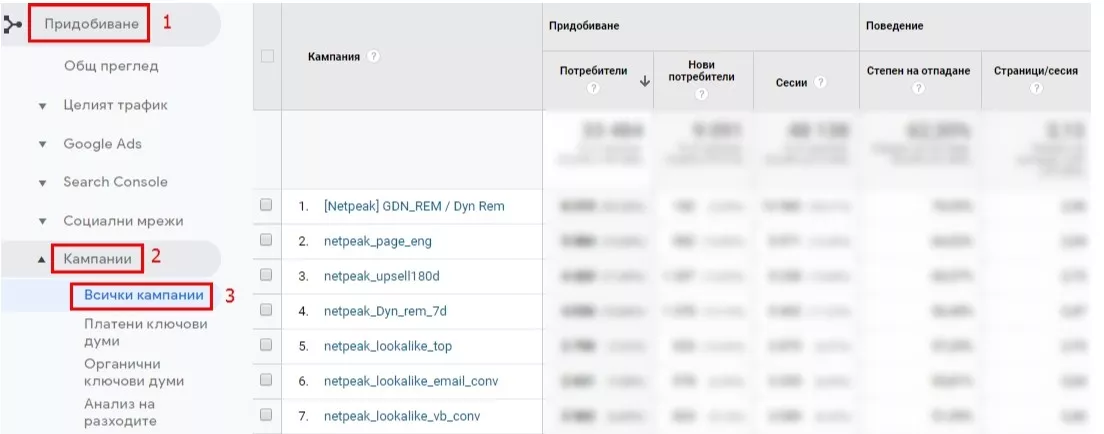This screenshot has width=1104, height=434.
Task: Toggle the select-all checkbox in table header
Action: click(x=267, y=56)
